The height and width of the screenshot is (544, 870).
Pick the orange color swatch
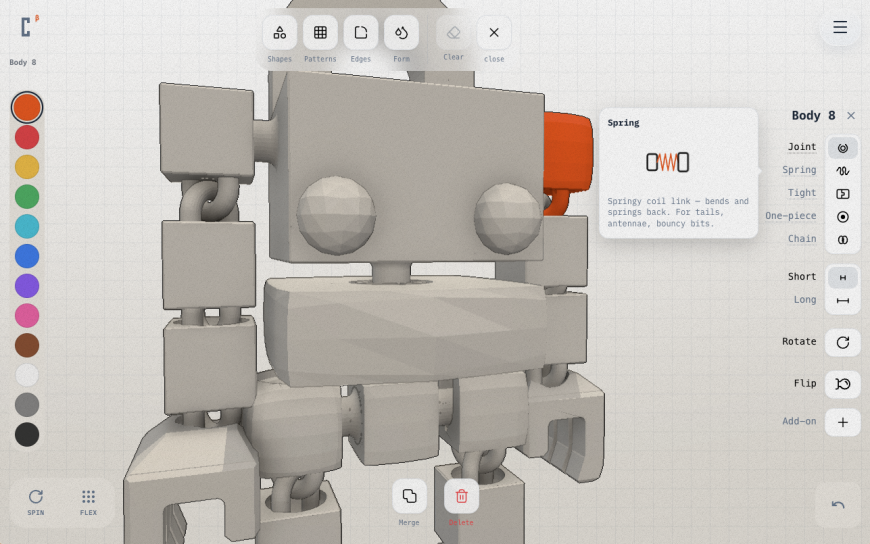[27, 107]
